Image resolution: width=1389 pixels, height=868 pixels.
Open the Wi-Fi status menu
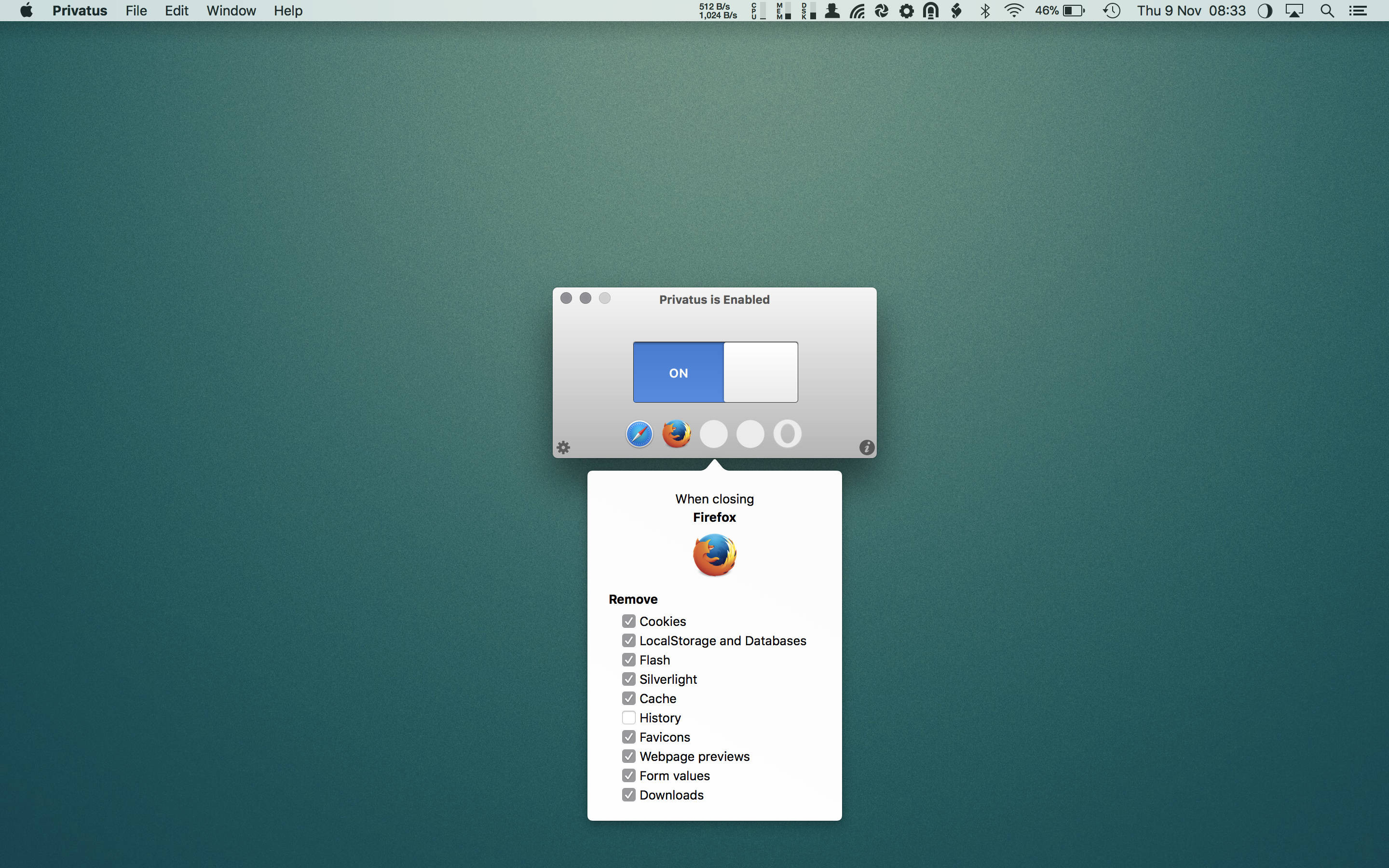(x=1014, y=10)
